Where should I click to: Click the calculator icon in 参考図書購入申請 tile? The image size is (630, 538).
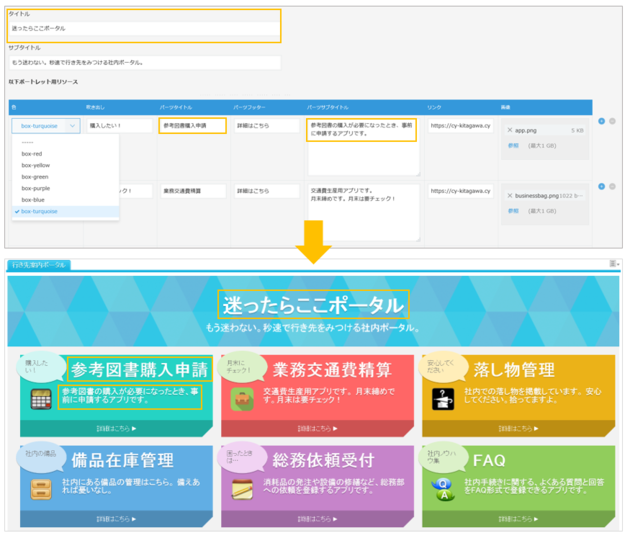pyautogui.click(x=41, y=400)
